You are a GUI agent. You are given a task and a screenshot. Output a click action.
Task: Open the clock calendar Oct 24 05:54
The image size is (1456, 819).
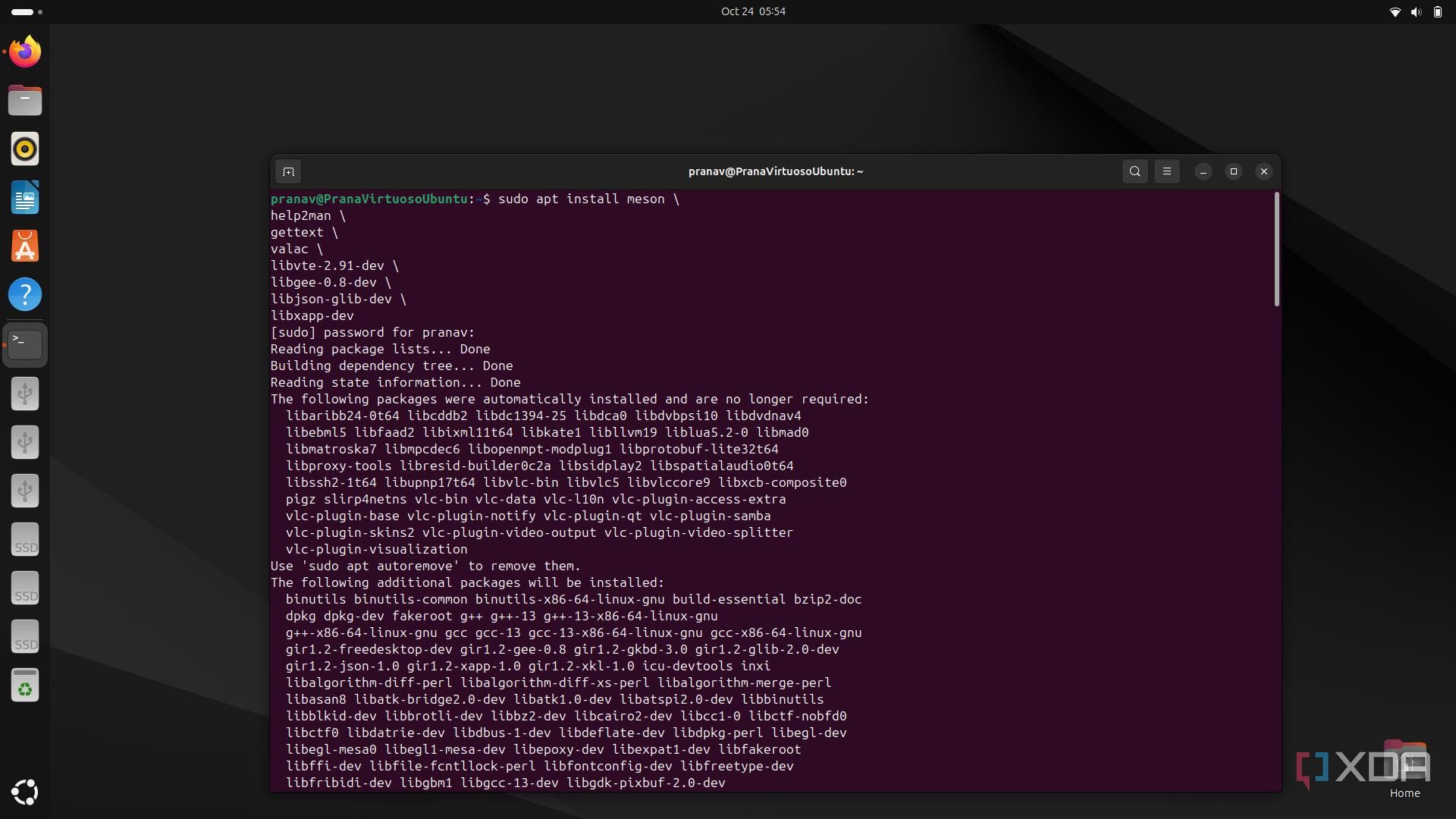753,11
